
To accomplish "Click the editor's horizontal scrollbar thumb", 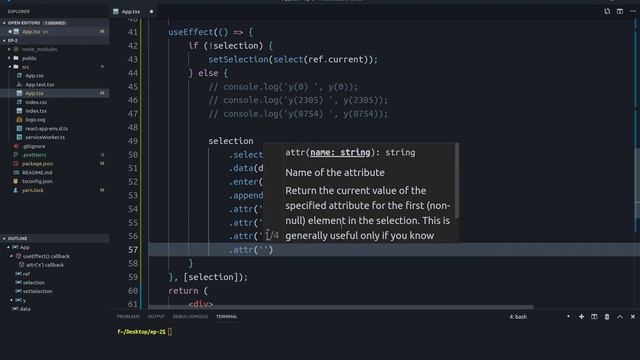I will pyautogui.click(x=341, y=307).
